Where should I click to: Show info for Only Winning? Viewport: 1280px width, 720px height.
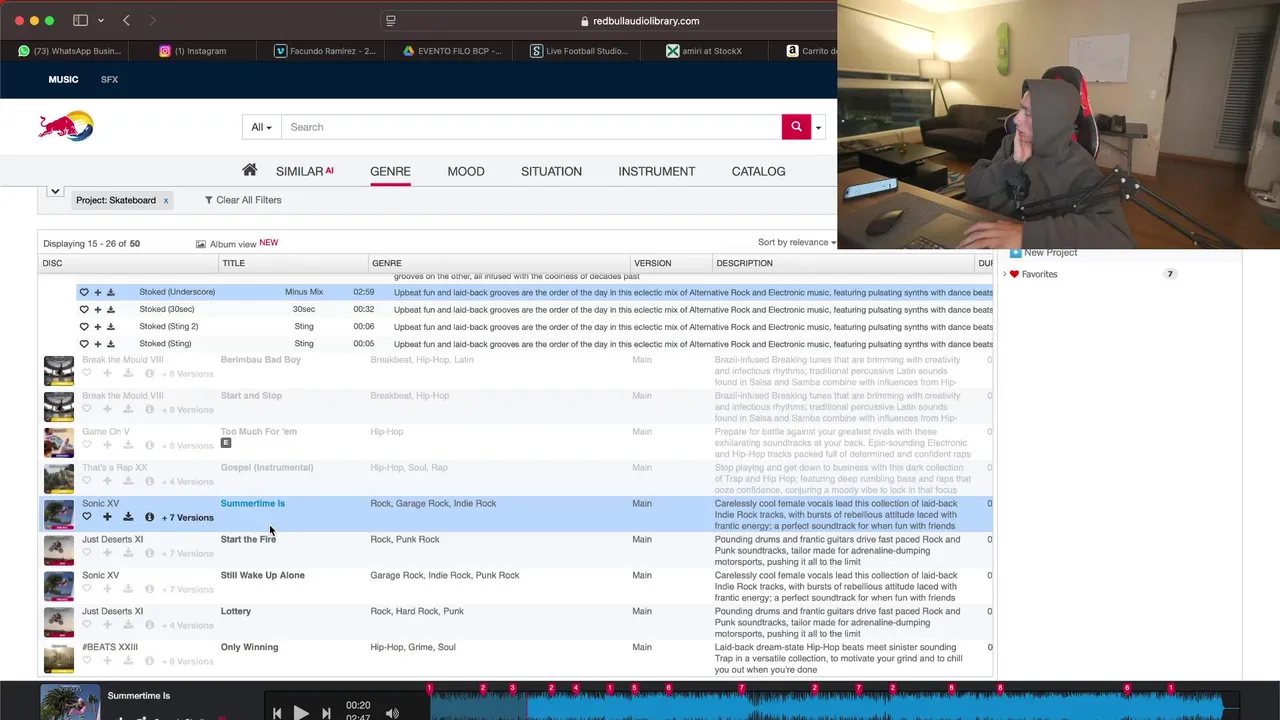[149, 661]
